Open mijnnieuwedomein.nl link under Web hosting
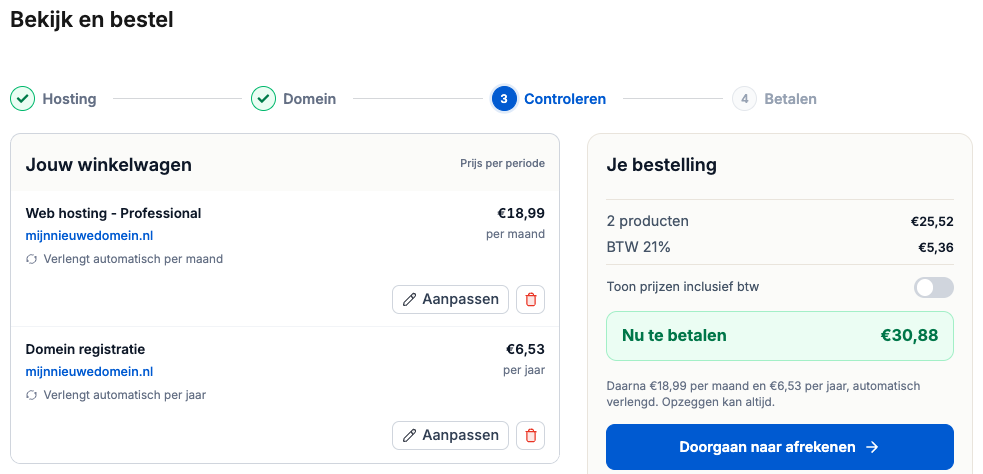The image size is (983, 474). 89,236
